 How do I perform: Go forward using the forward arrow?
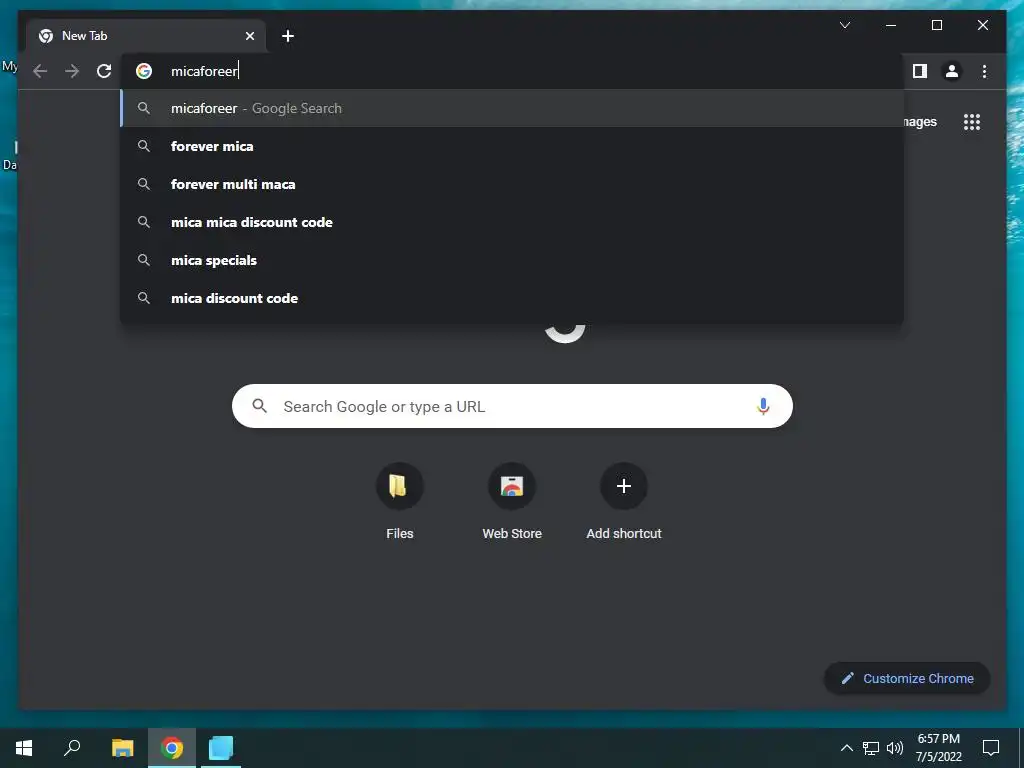click(x=72, y=71)
